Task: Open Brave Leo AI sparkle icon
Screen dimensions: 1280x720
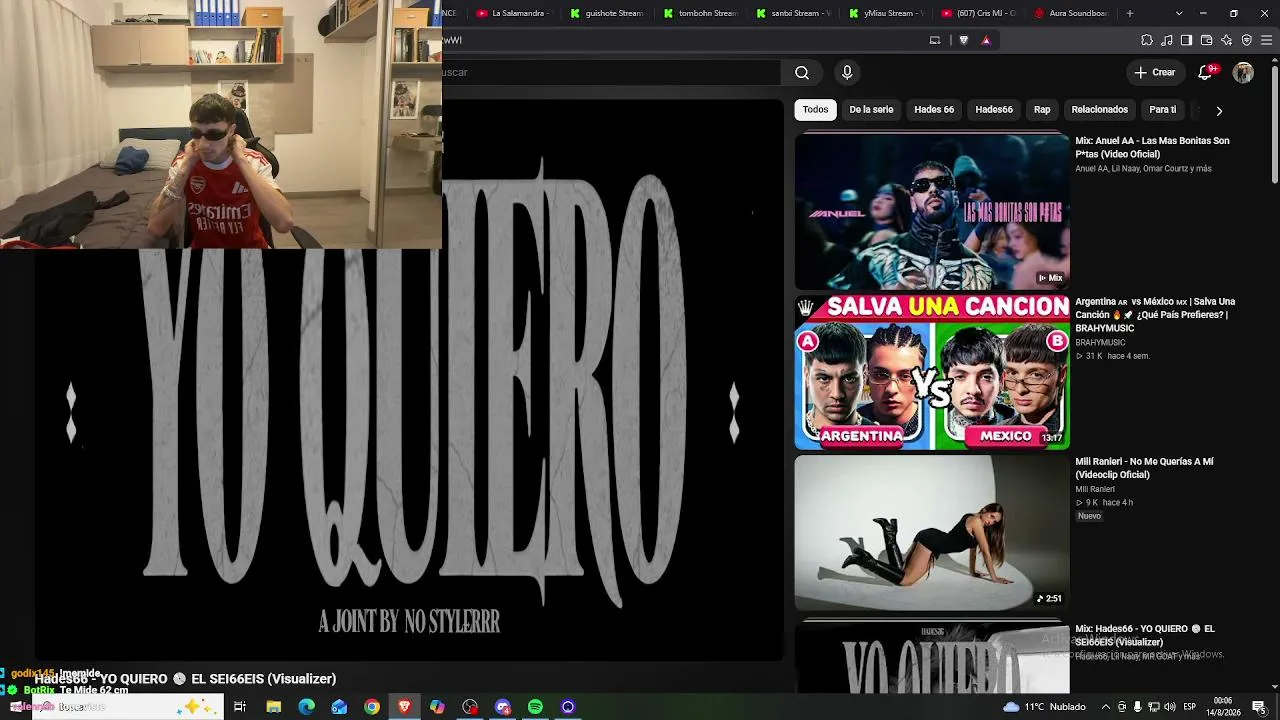Action: 1226,40
